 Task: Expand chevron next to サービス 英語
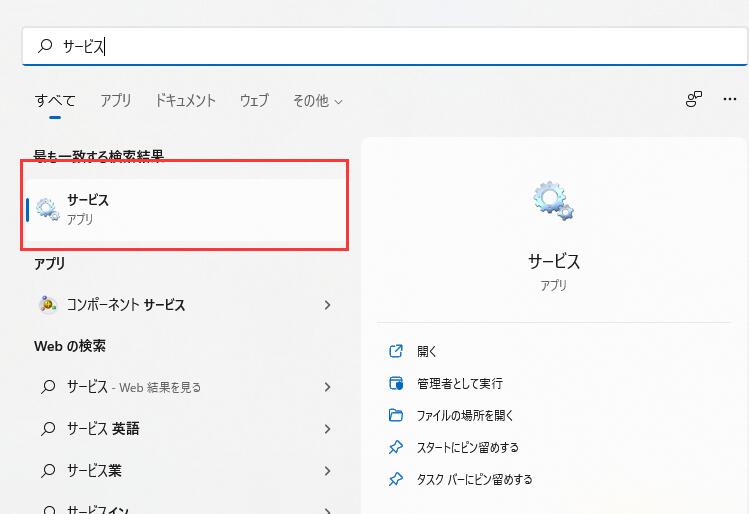click(327, 429)
